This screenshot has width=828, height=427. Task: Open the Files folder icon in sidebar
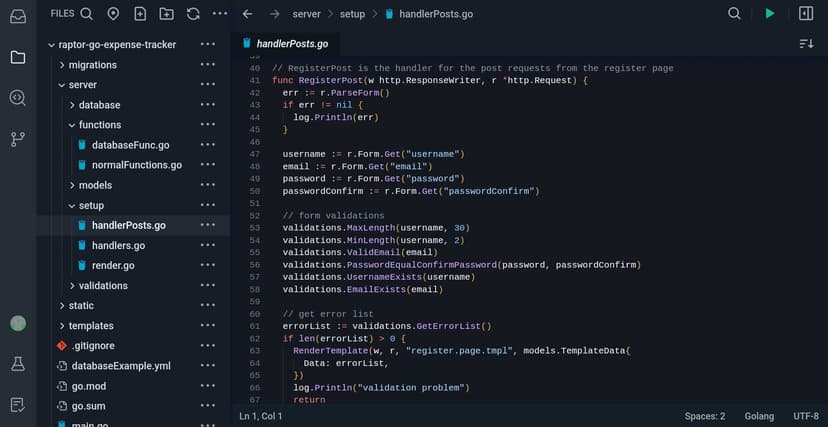pyautogui.click(x=17, y=57)
